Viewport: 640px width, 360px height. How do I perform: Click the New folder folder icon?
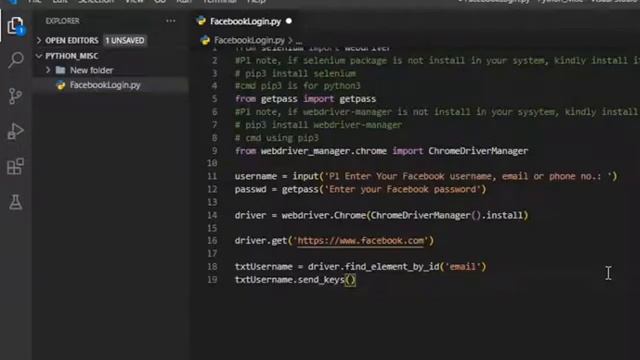(x=60, y=70)
